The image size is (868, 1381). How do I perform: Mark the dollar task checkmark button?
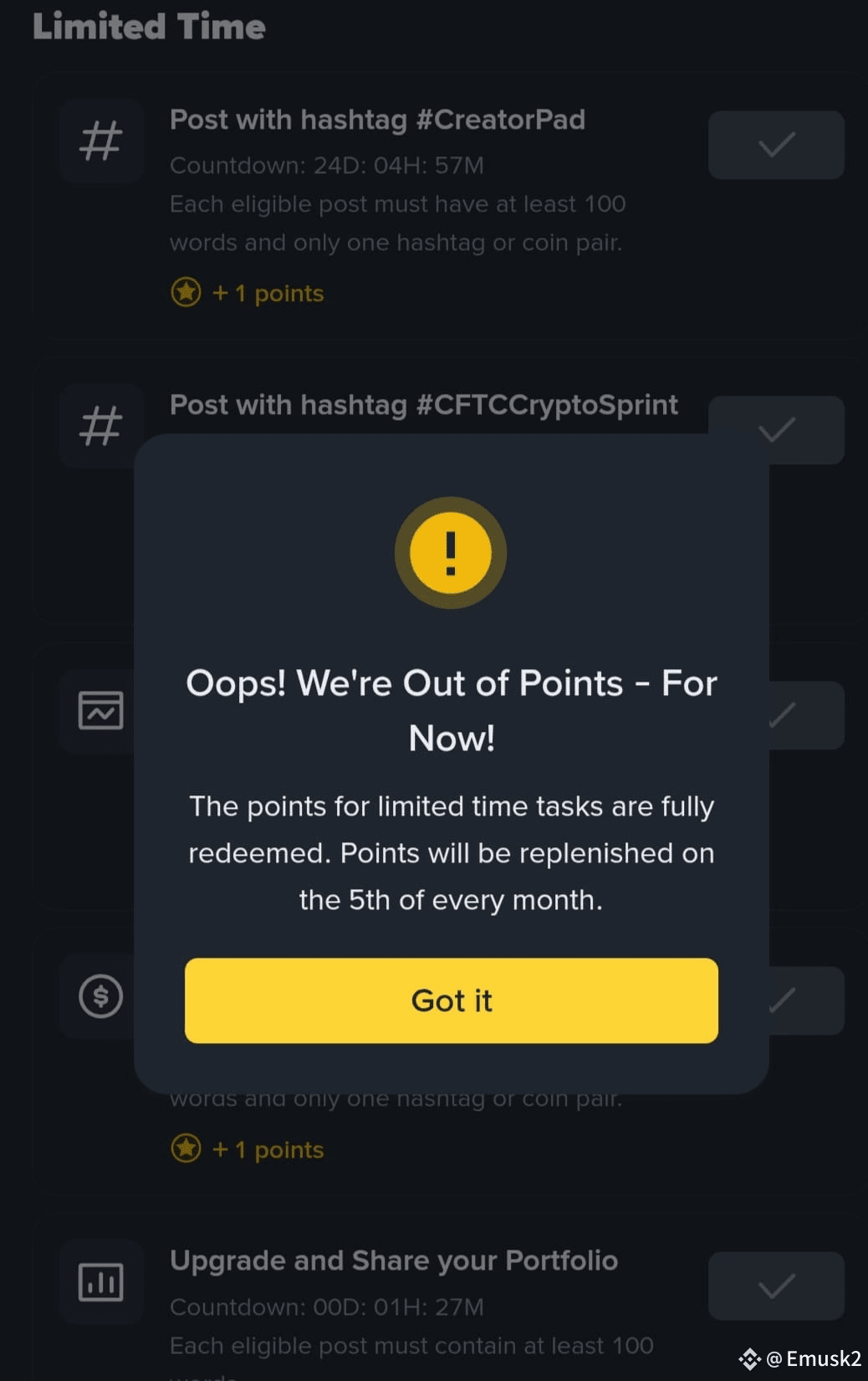(x=806, y=1000)
